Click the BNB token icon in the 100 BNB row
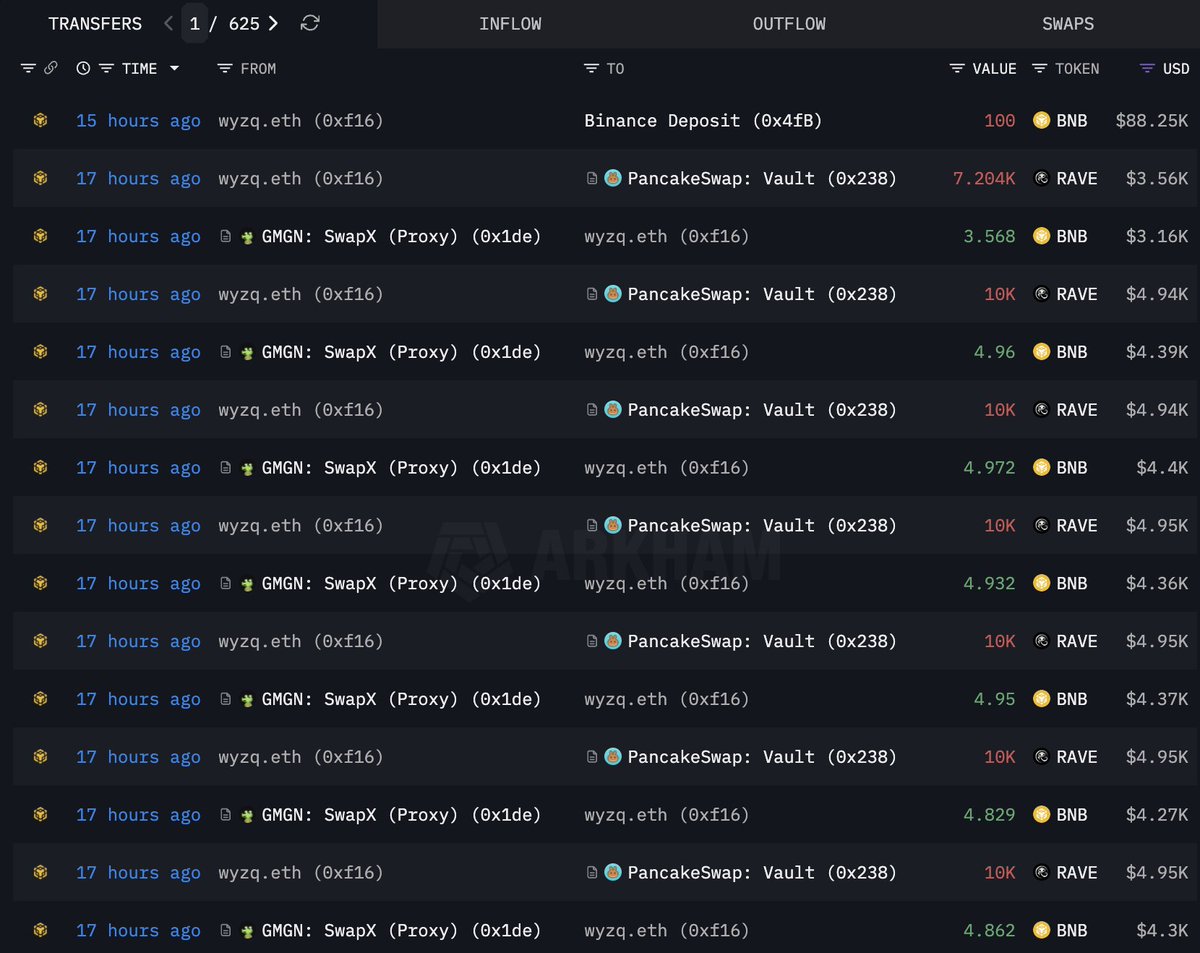Image resolution: width=1200 pixels, height=953 pixels. (x=1041, y=120)
